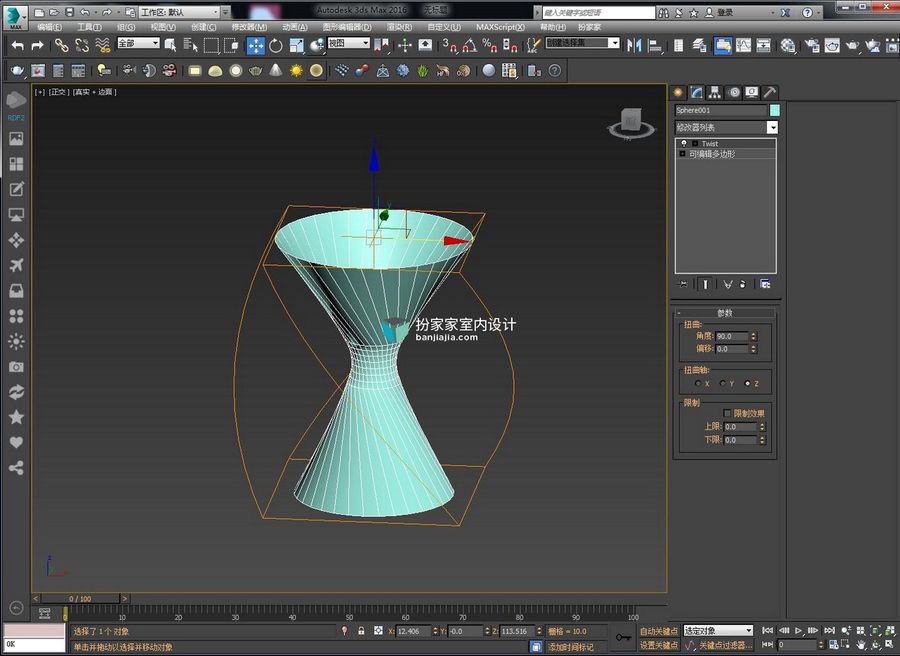Screen dimensions: 900x656
Task: Click the 角度 angle value field
Action: click(732, 336)
